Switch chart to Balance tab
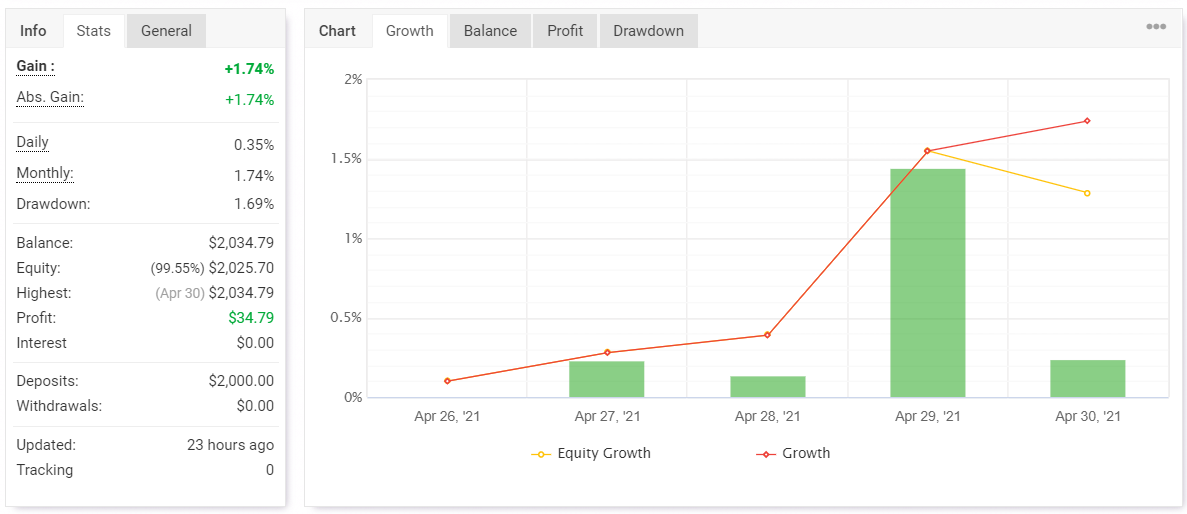1187x514 pixels. (x=490, y=31)
